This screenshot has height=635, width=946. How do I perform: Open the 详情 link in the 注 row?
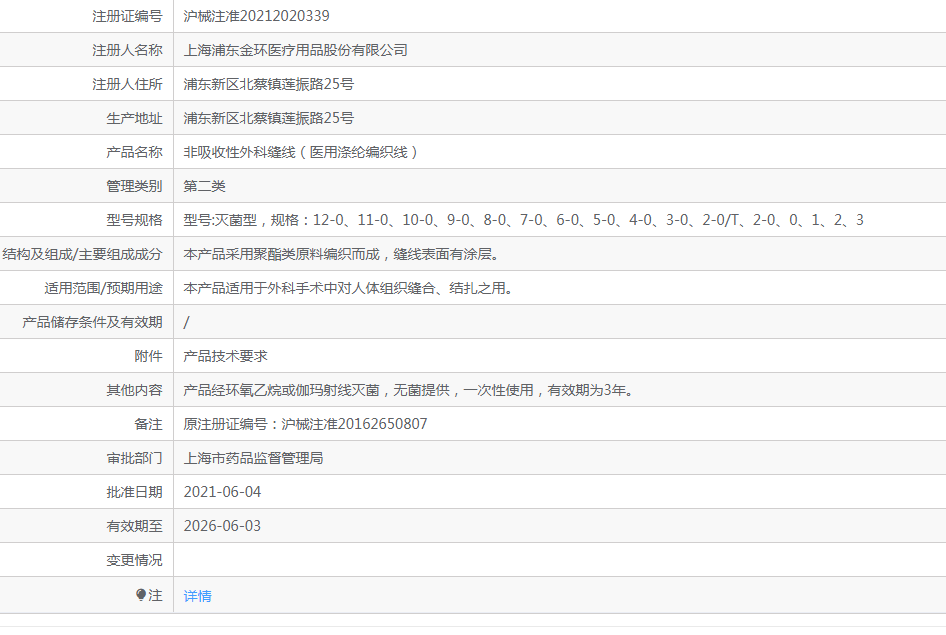[197, 596]
